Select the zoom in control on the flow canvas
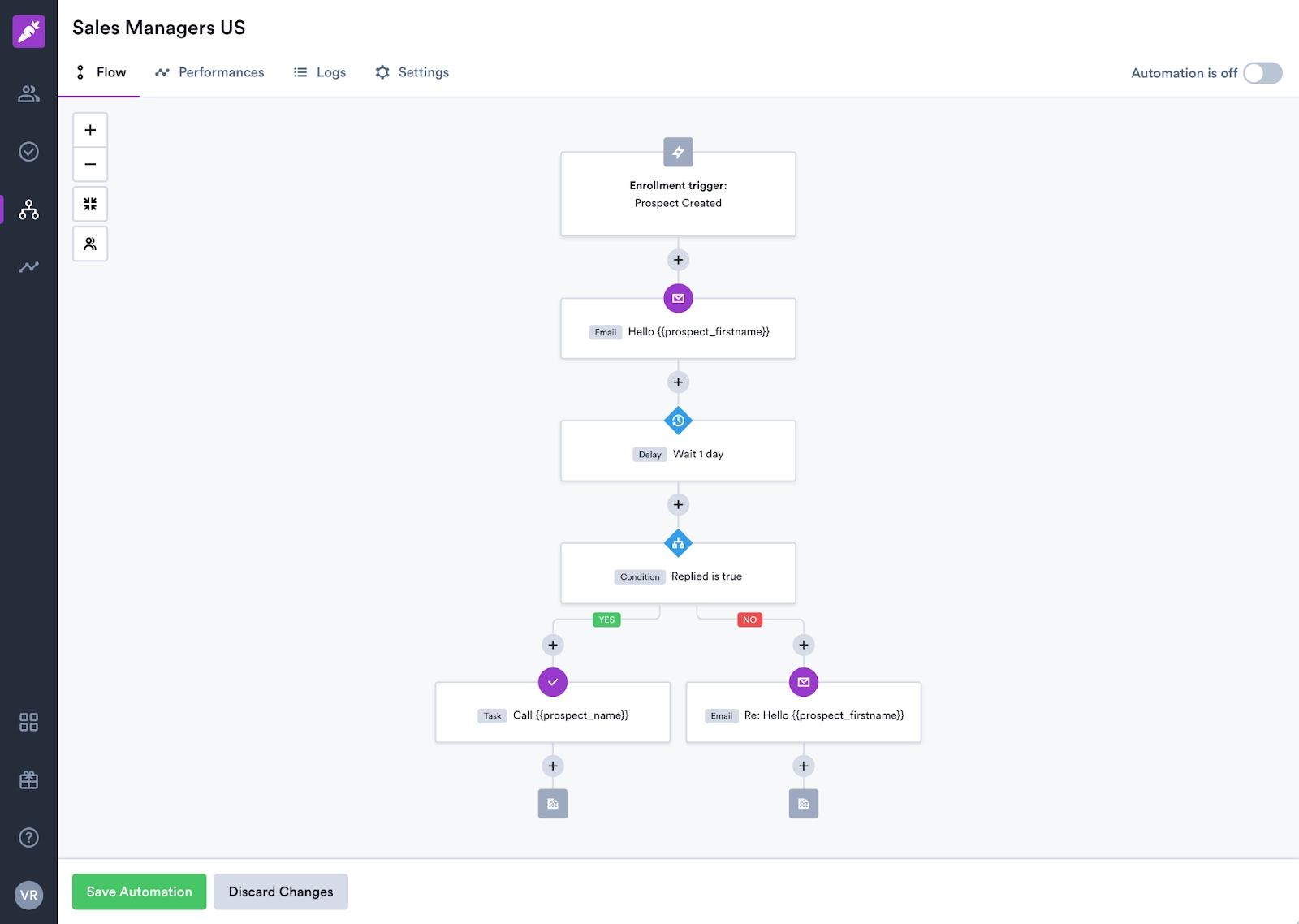 point(89,128)
